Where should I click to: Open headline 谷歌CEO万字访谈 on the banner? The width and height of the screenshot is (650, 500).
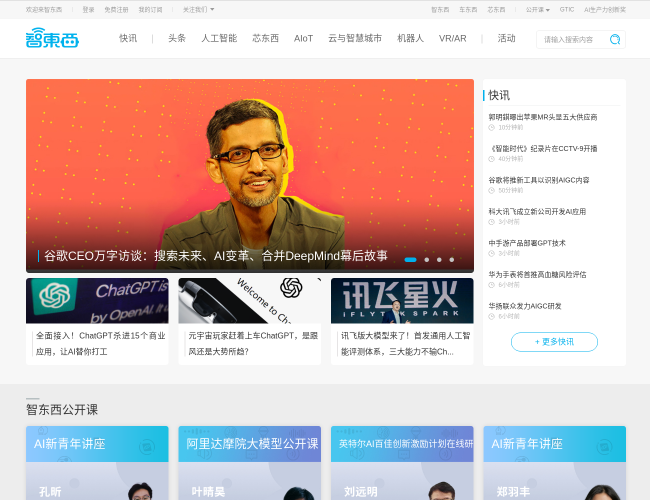[x=216, y=256]
